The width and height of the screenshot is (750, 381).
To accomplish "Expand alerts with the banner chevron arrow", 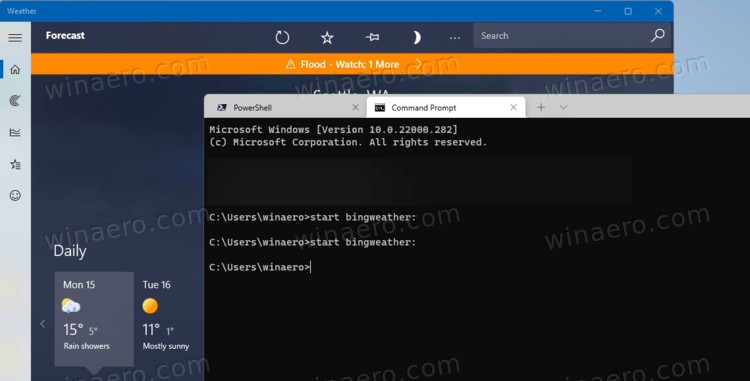I will tap(419, 64).
